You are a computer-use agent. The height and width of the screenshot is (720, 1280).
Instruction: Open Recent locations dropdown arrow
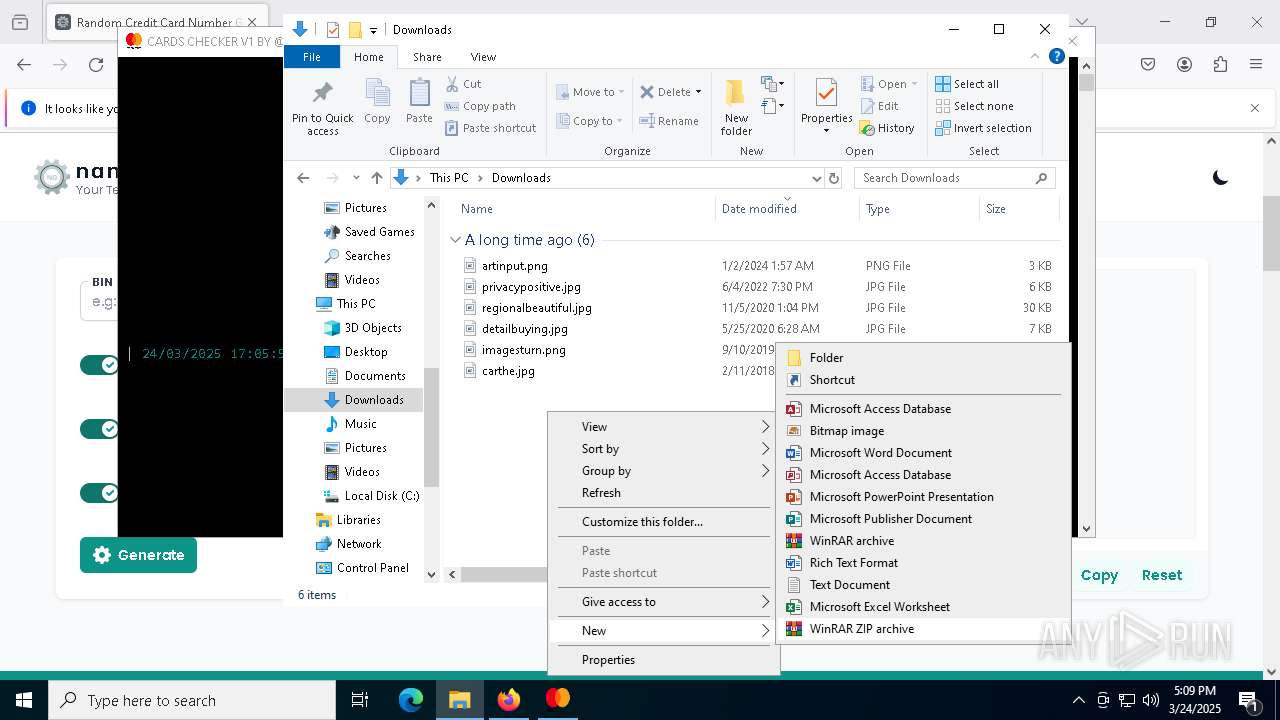pyautogui.click(x=356, y=178)
